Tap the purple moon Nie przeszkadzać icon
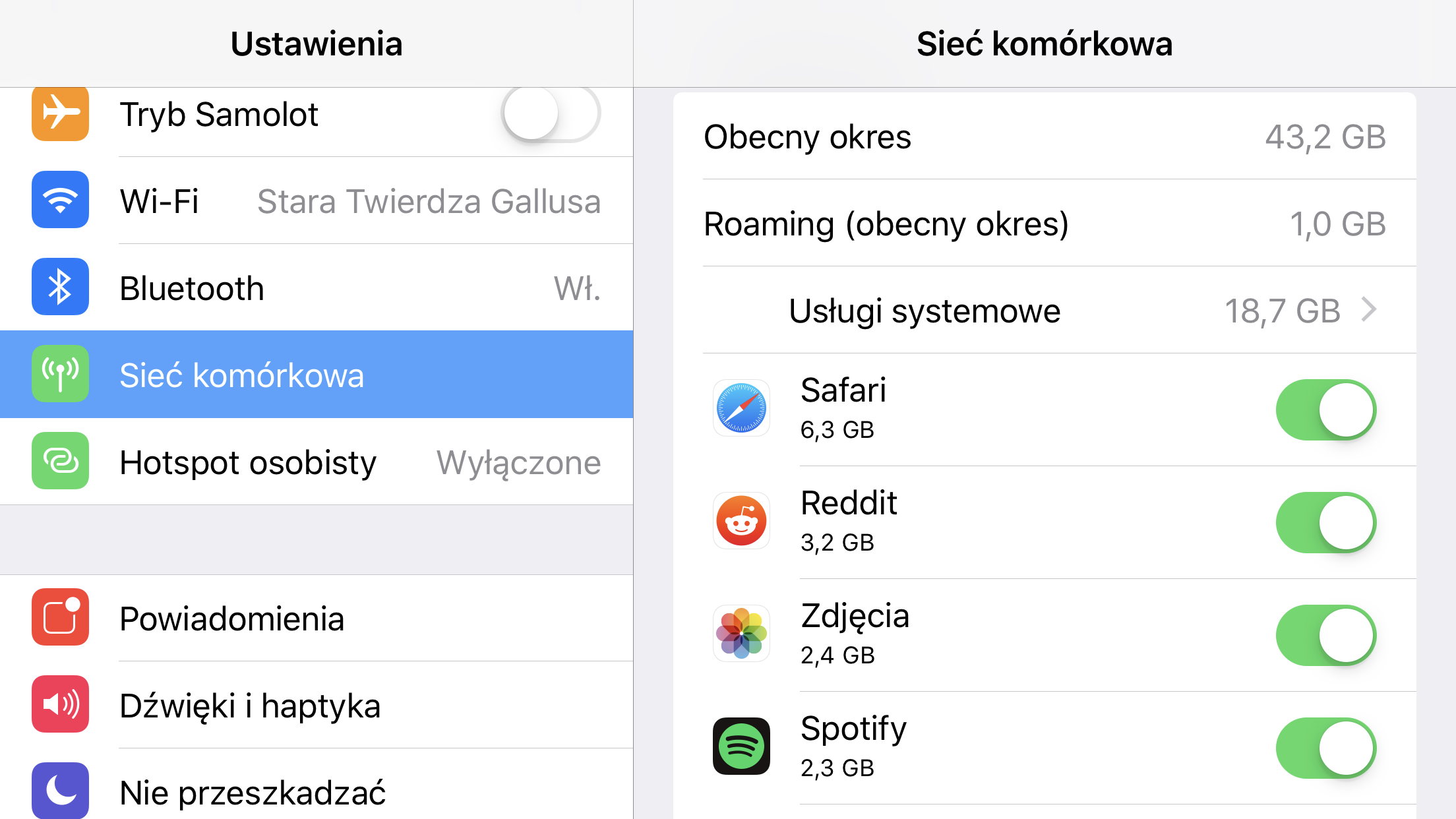 pos(60,791)
